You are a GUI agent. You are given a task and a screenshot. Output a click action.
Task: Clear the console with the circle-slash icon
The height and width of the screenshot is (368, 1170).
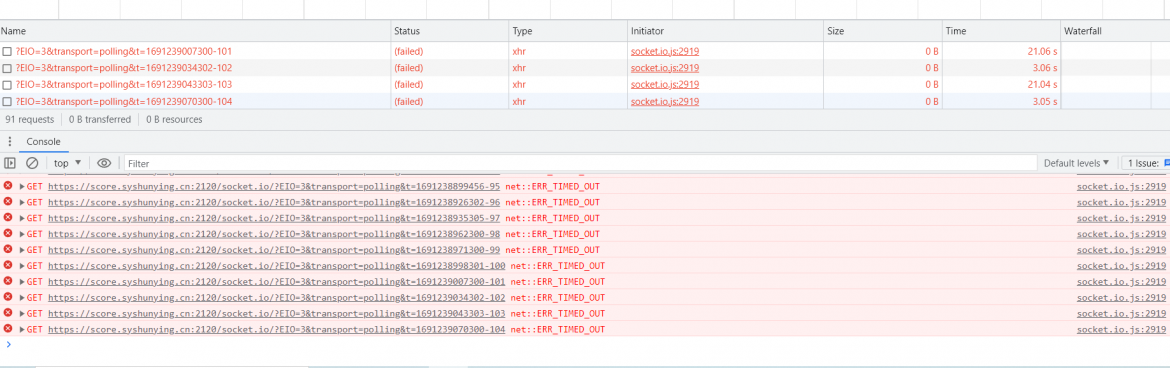(x=32, y=163)
